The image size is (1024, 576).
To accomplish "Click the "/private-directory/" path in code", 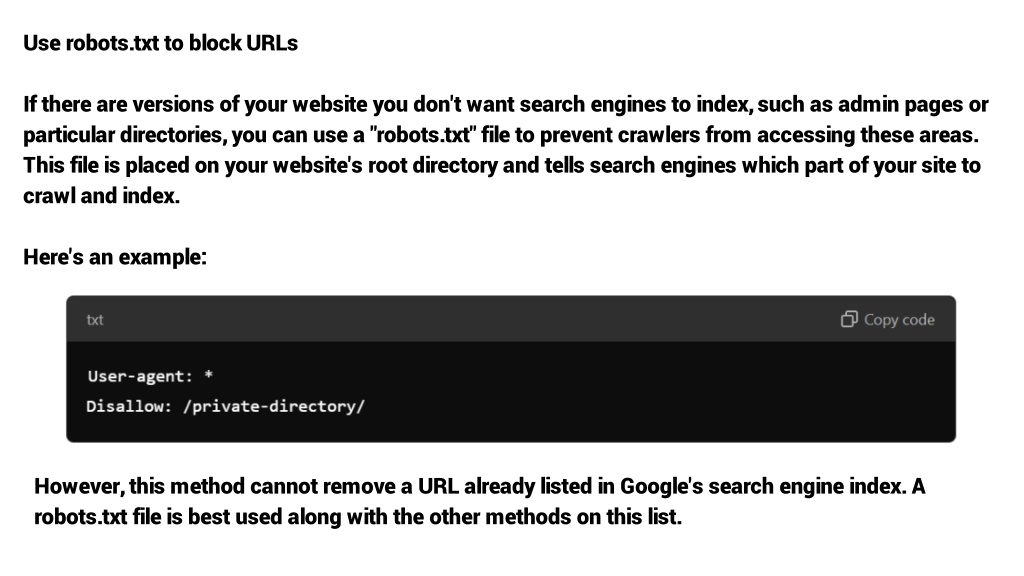I will pos(274,406).
